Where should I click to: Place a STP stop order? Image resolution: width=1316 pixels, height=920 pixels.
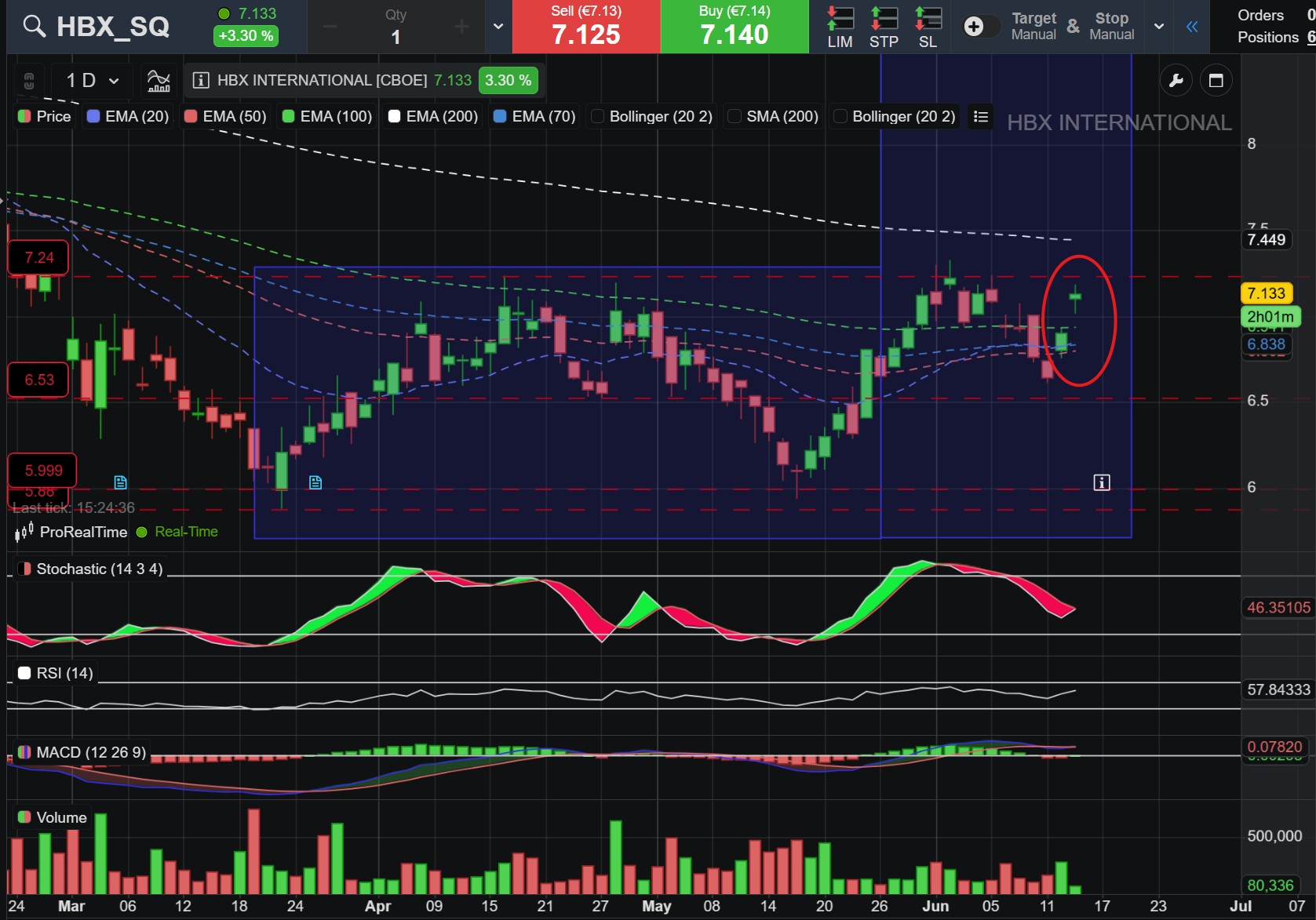(884, 27)
